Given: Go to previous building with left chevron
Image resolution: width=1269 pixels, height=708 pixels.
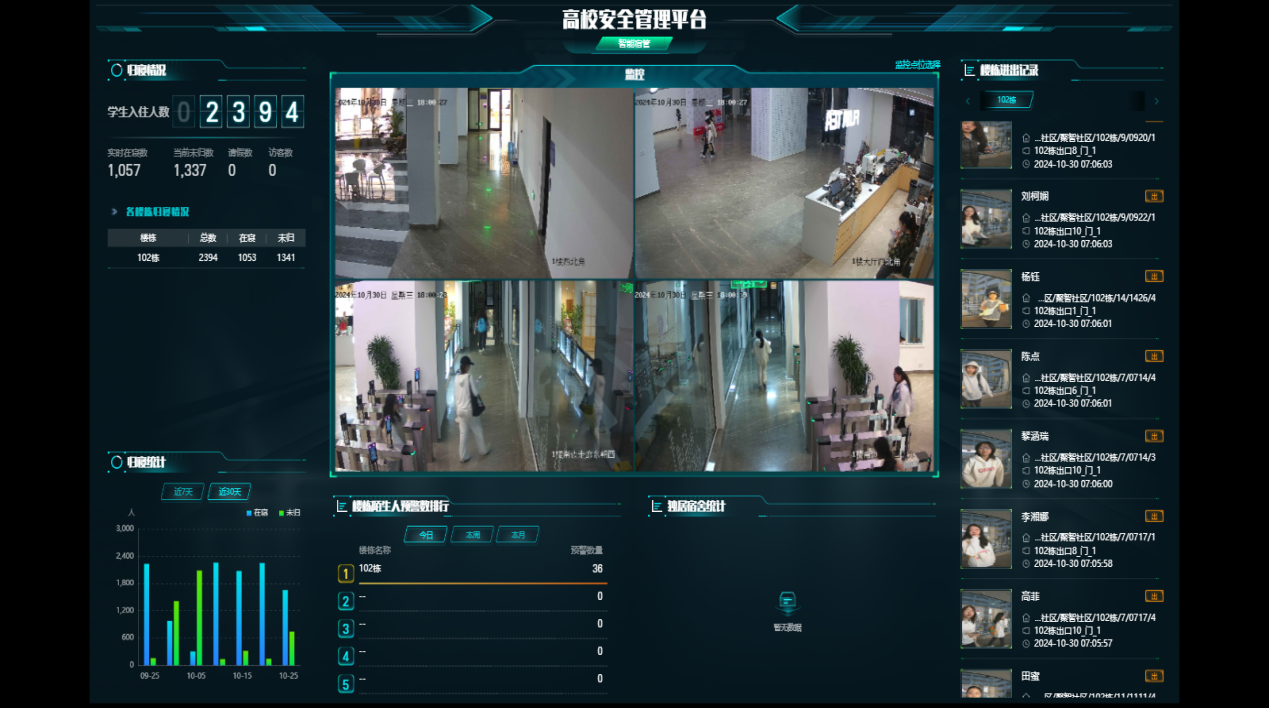Looking at the screenshot, I should pyautogui.click(x=967, y=101).
